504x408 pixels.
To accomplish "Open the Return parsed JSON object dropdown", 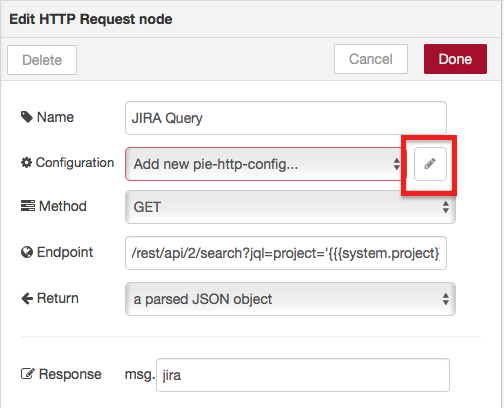I will pyautogui.click(x=290, y=299).
